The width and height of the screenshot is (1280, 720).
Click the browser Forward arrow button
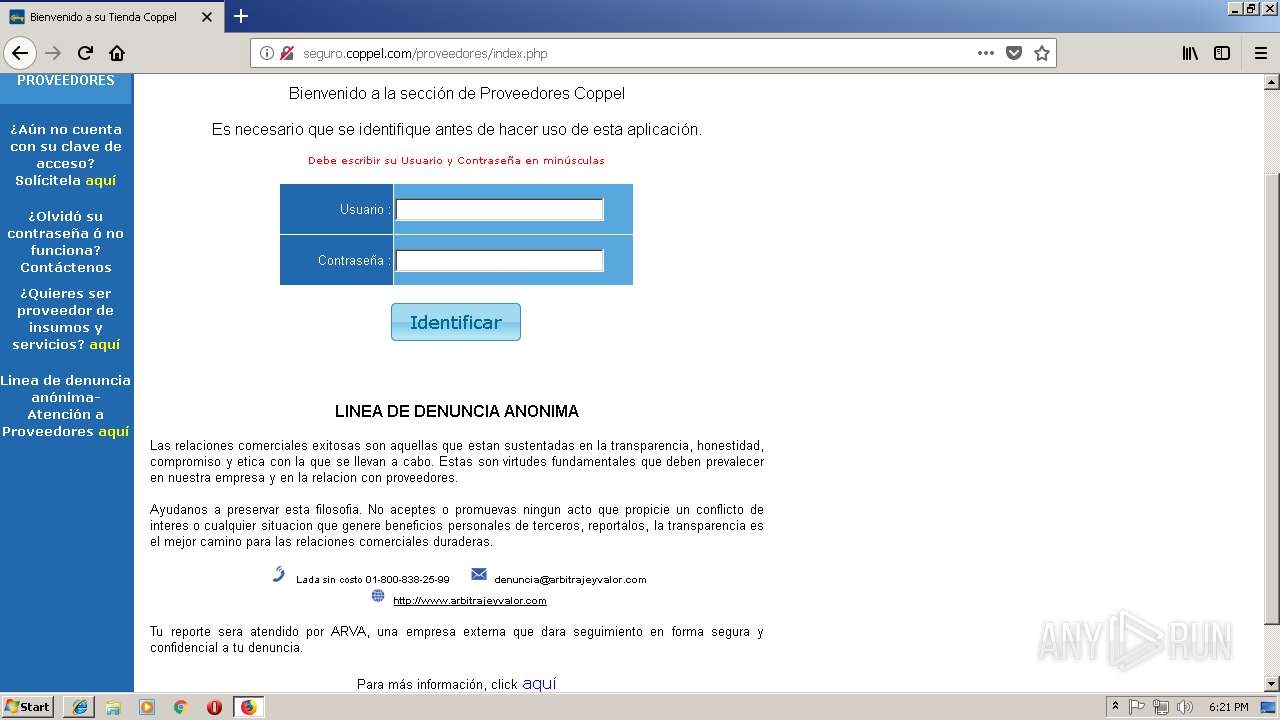[x=53, y=53]
